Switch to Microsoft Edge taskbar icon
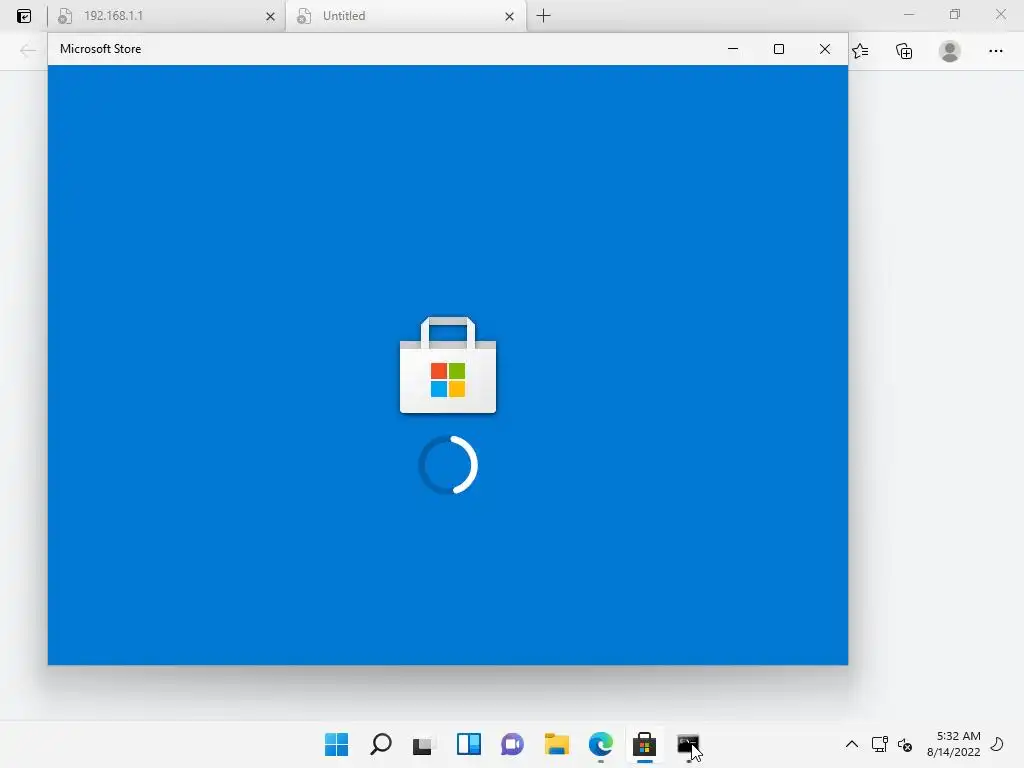 pyautogui.click(x=600, y=744)
